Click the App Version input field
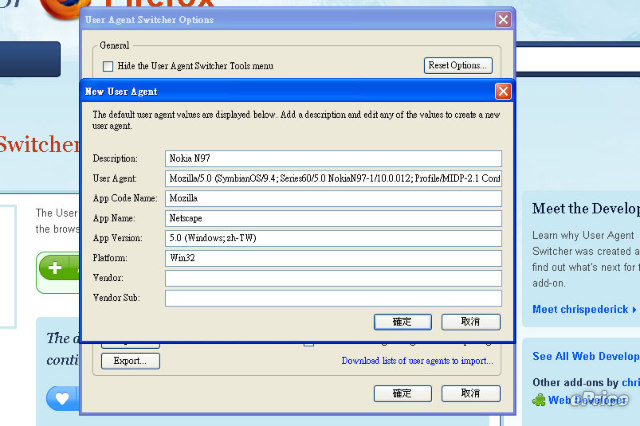Viewport: 640px width, 426px height. pos(333,238)
